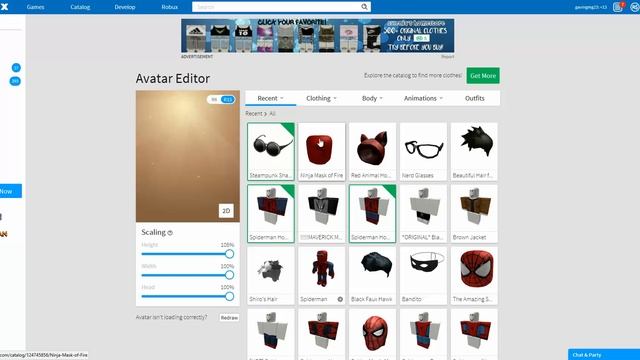Open settings gear on the Spiderman package item
Viewport: 640px width, 360px height.
tap(340, 299)
